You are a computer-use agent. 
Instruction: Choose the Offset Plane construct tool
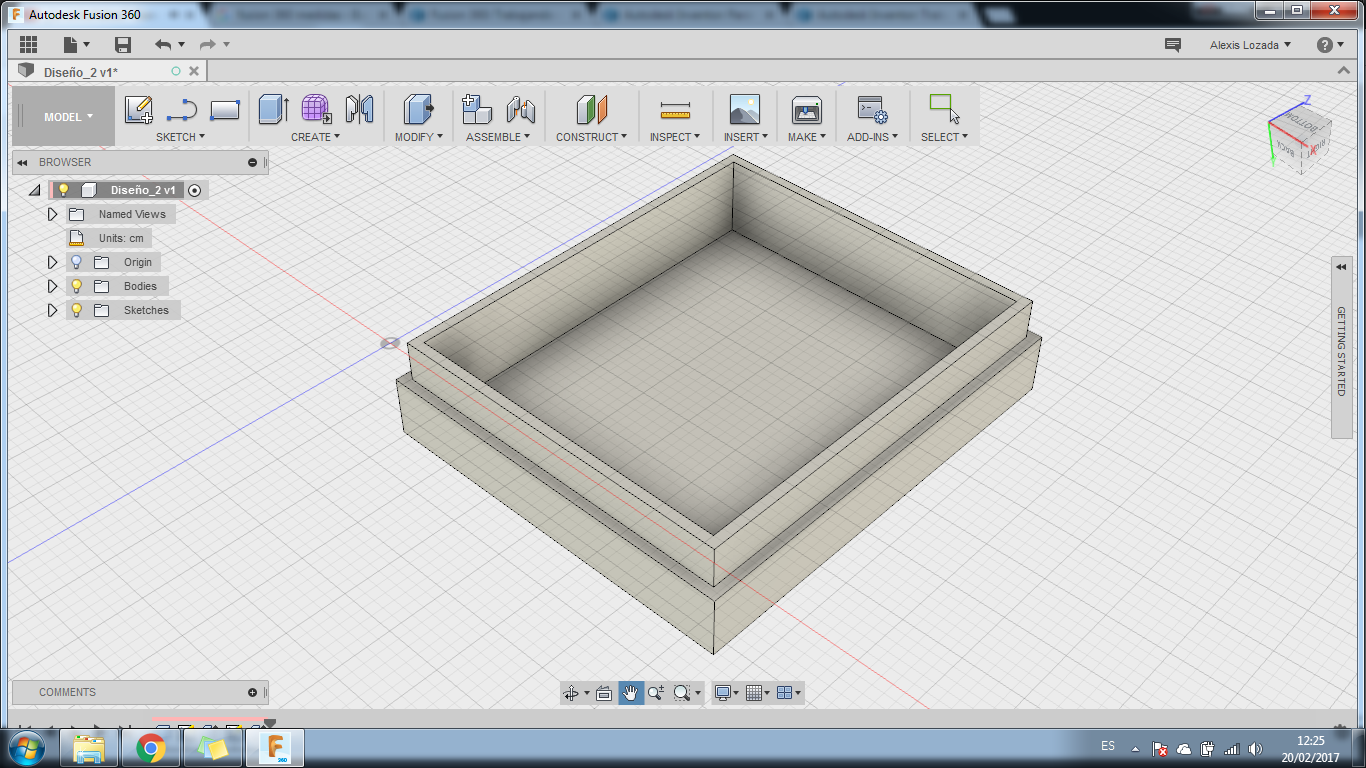click(592, 109)
